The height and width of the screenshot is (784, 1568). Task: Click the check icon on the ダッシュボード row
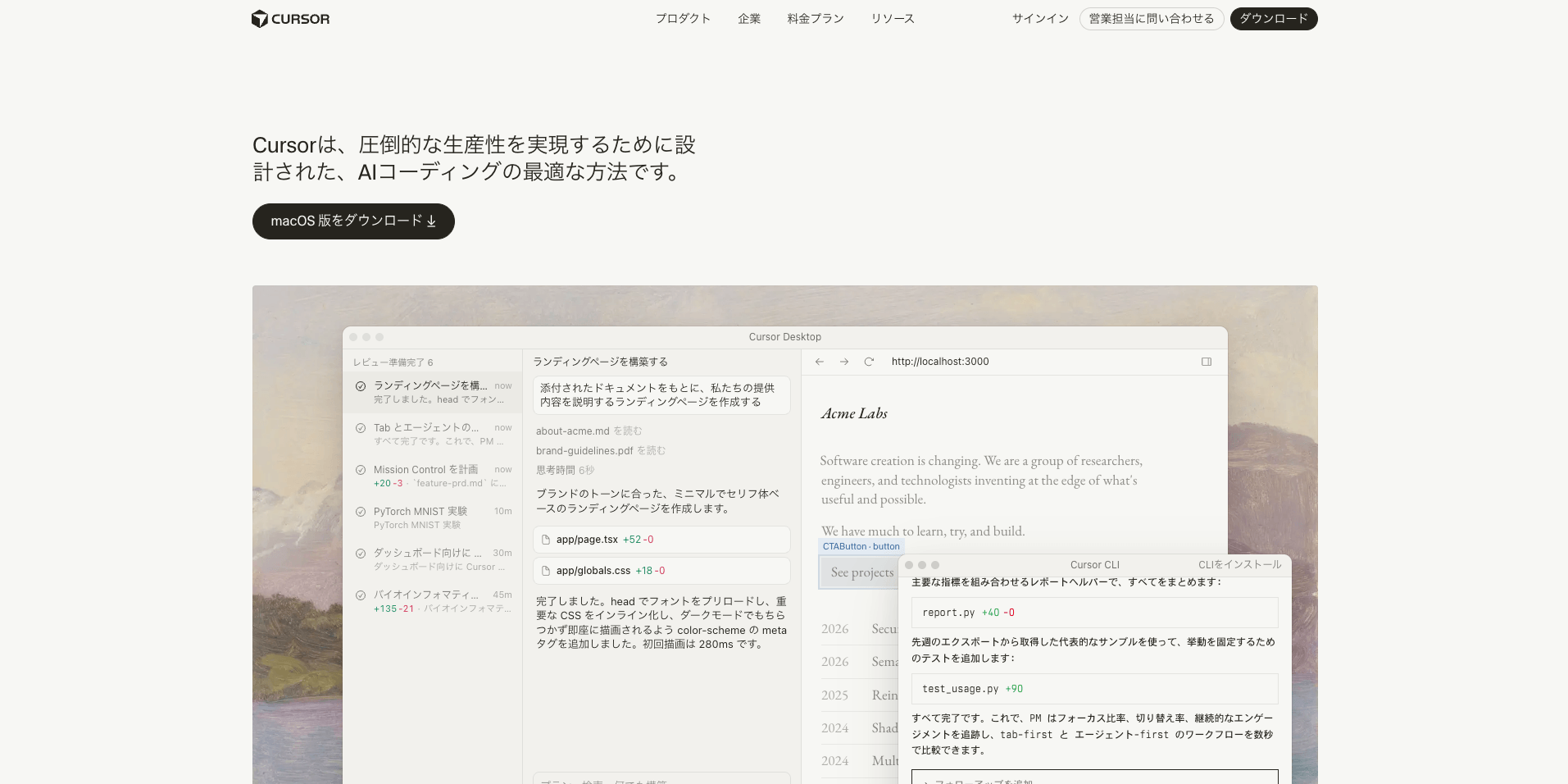361,554
